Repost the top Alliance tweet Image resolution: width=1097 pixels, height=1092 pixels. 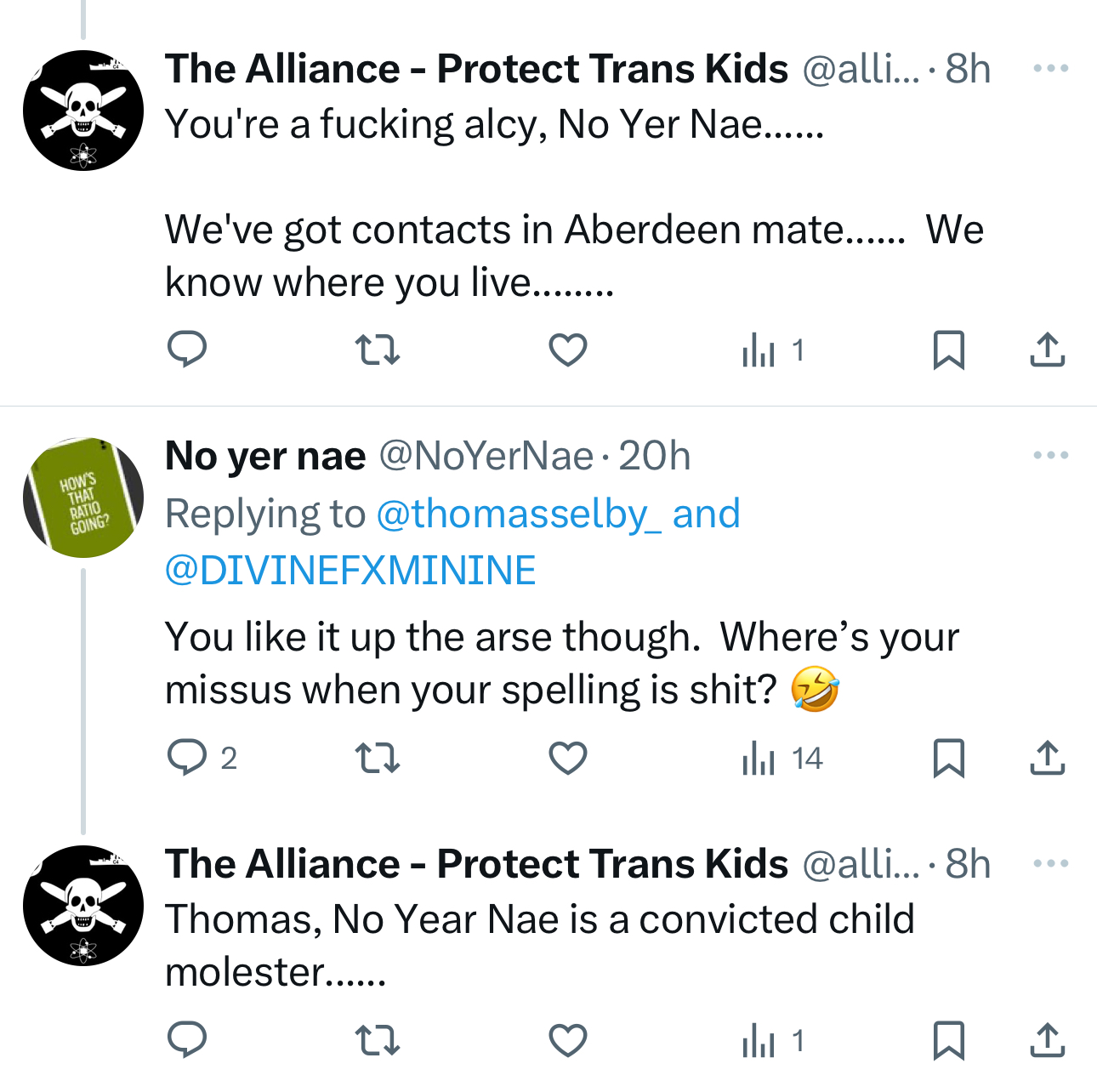[x=377, y=350]
